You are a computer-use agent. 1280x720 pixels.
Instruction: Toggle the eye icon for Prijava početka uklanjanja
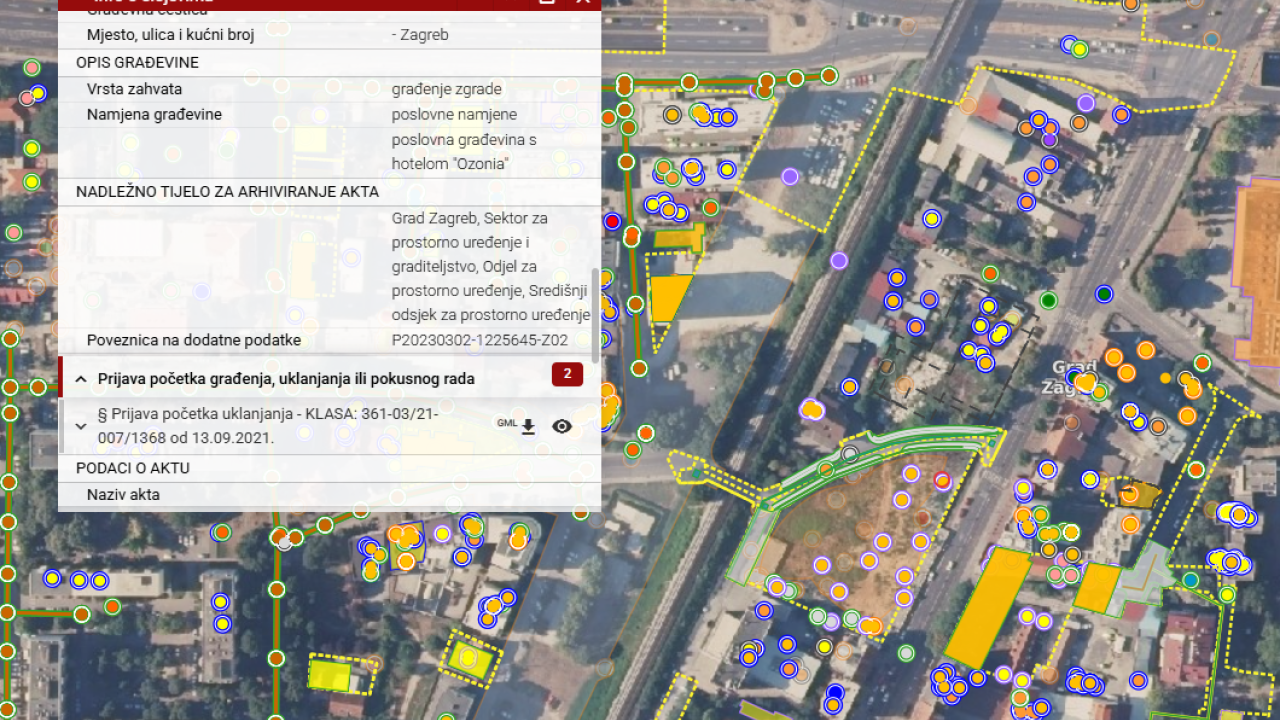(x=562, y=427)
